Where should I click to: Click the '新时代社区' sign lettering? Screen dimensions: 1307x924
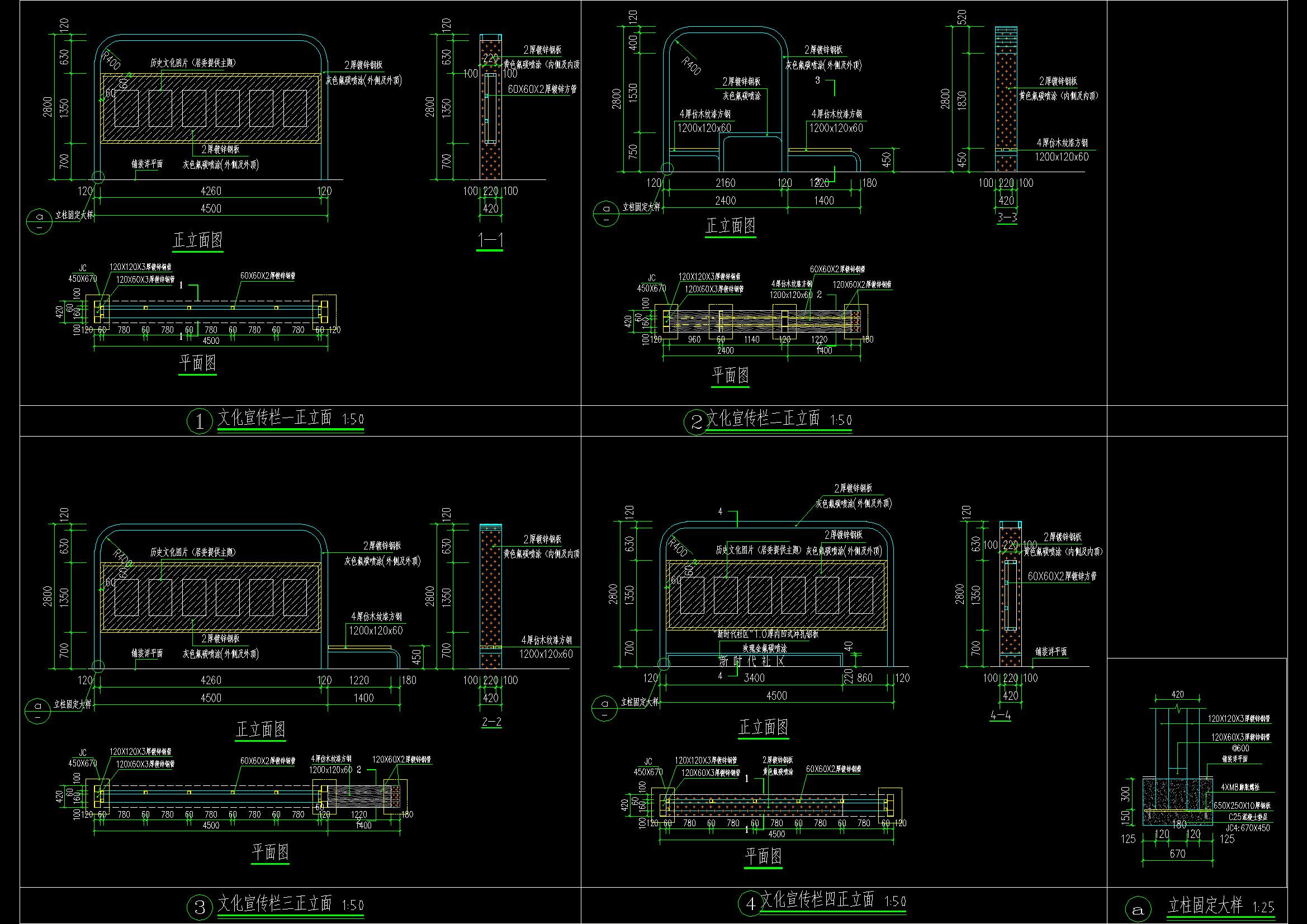[752, 661]
